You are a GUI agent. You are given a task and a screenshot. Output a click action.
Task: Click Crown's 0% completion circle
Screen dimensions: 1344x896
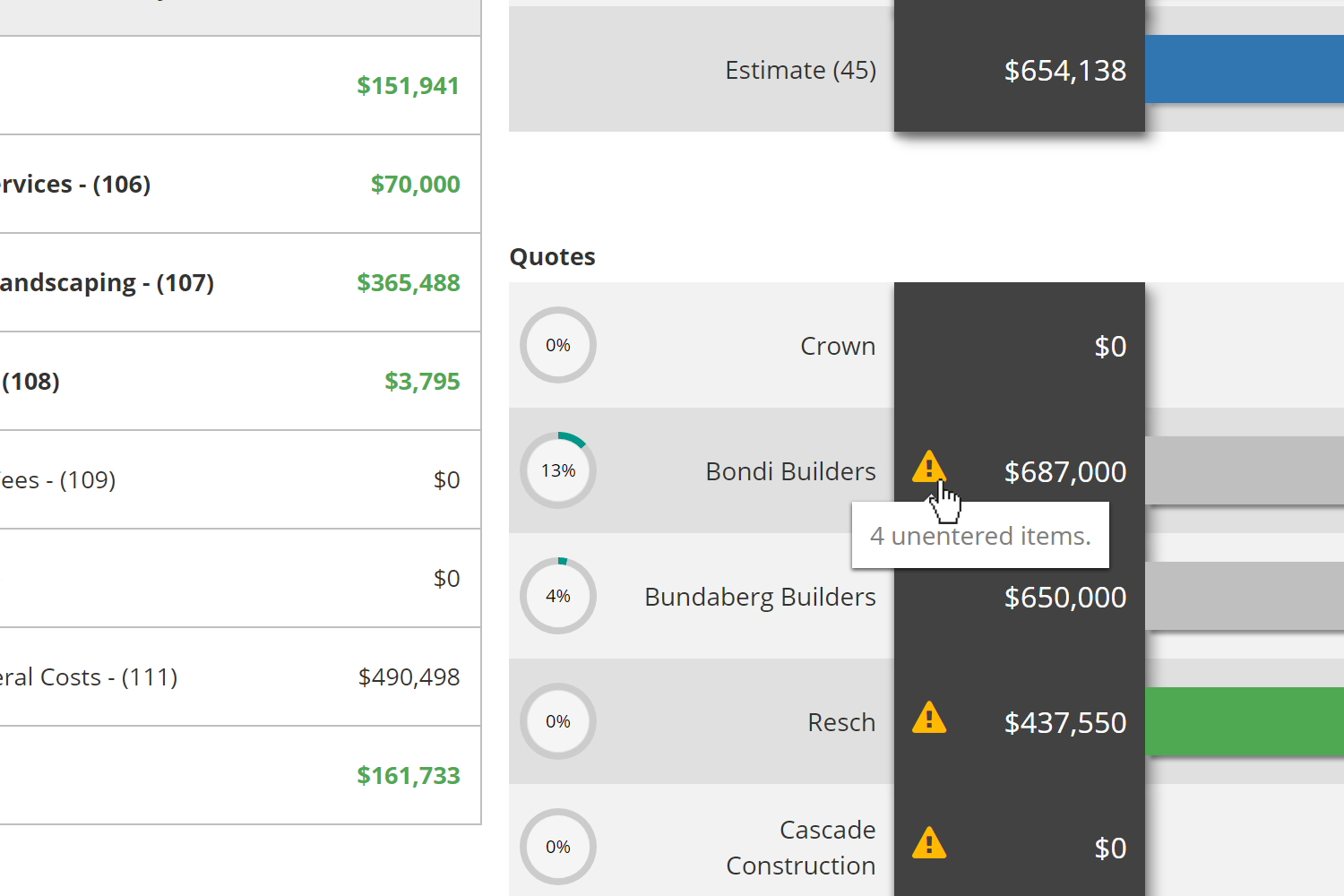(558, 345)
